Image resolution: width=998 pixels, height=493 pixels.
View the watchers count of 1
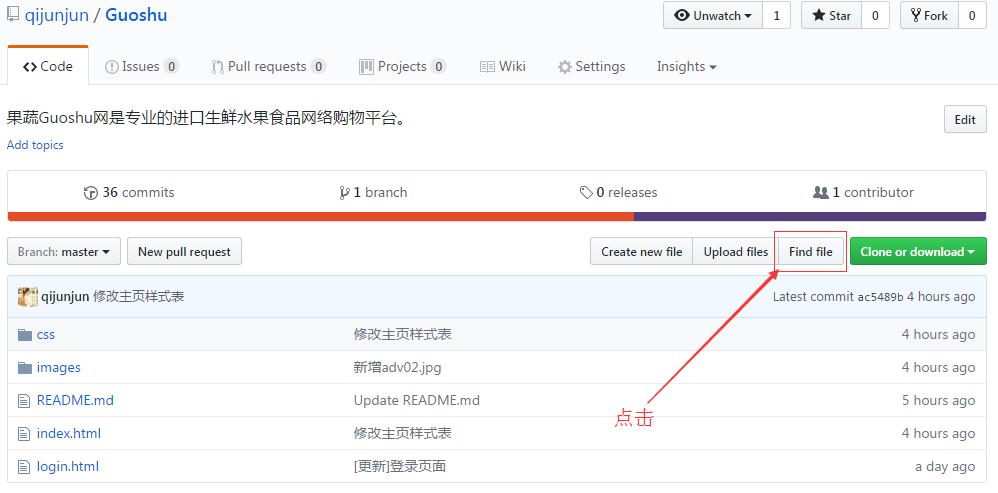coord(777,16)
